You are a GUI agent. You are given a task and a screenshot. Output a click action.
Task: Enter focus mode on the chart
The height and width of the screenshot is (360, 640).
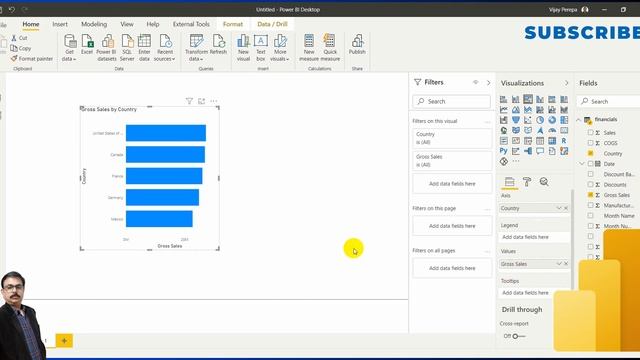201,101
